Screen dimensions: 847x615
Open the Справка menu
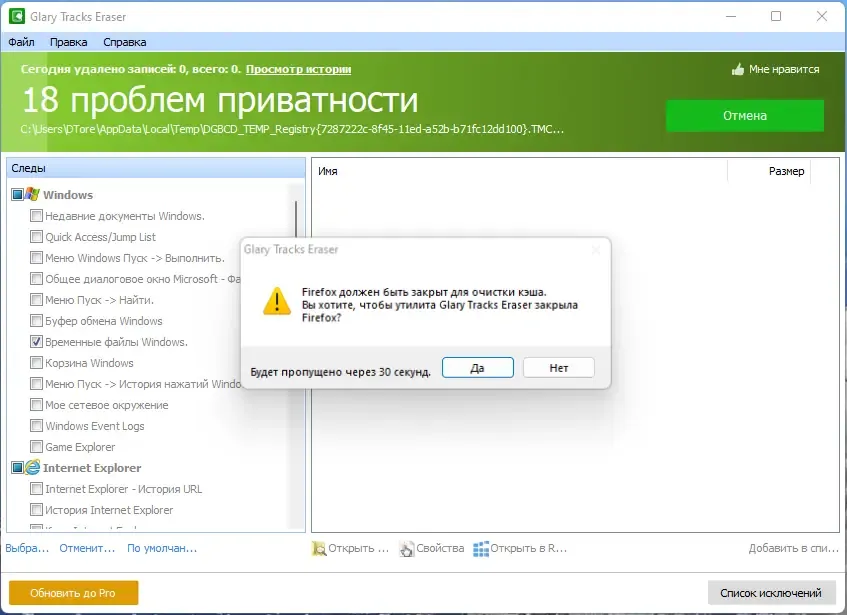(x=124, y=42)
